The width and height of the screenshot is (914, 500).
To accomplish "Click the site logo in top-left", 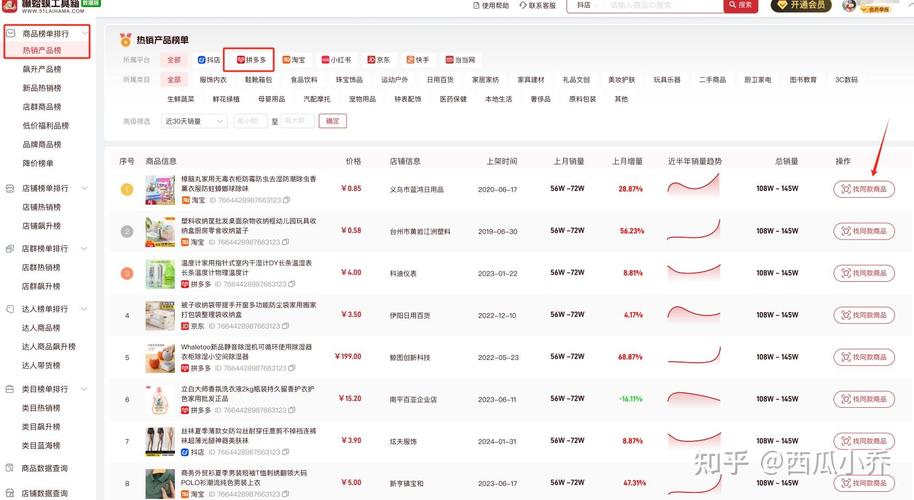I will click(9, 5).
